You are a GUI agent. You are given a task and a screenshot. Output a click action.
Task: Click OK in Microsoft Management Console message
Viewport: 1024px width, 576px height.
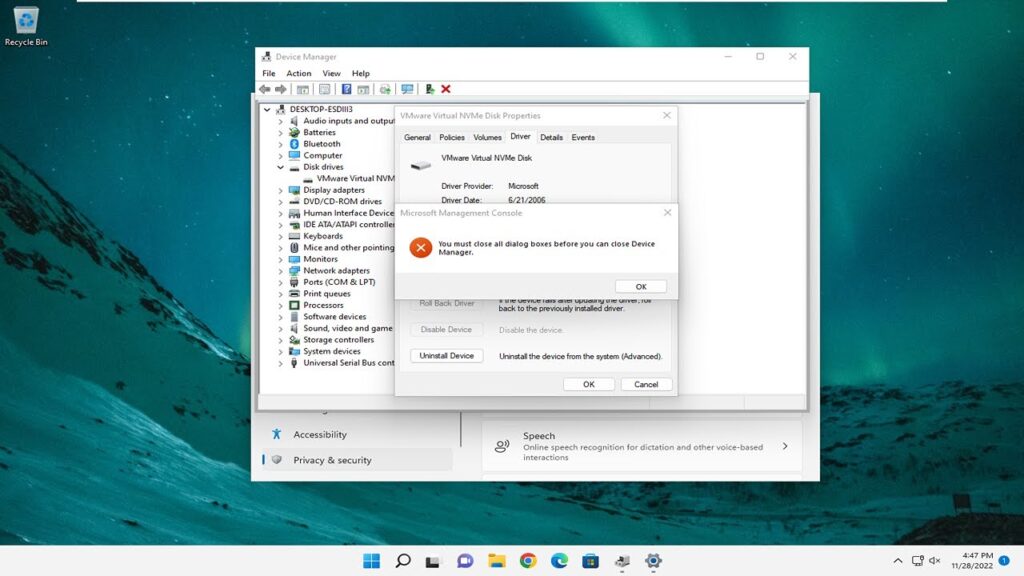tap(641, 287)
